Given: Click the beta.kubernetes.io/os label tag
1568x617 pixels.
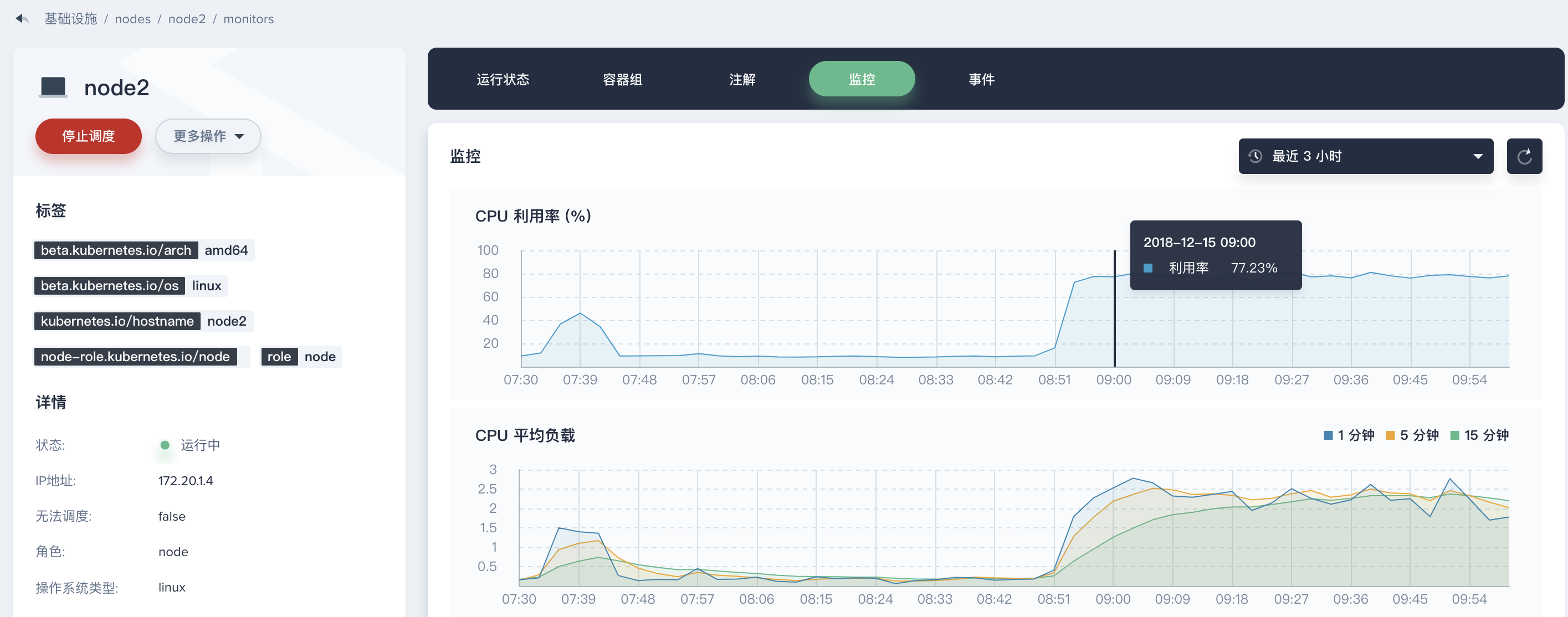Looking at the screenshot, I should pyautogui.click(x=110, y=285).
